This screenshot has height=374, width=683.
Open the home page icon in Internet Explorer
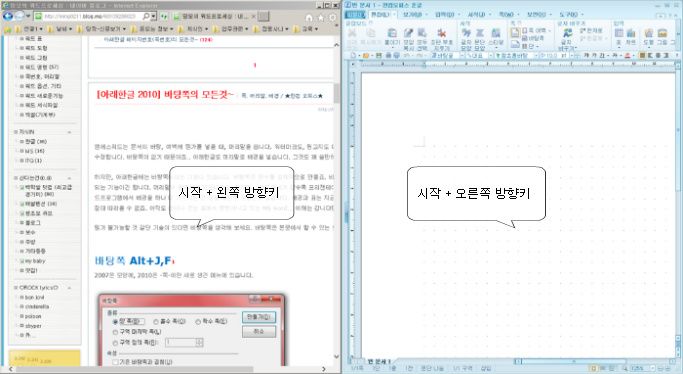[309, 17]
